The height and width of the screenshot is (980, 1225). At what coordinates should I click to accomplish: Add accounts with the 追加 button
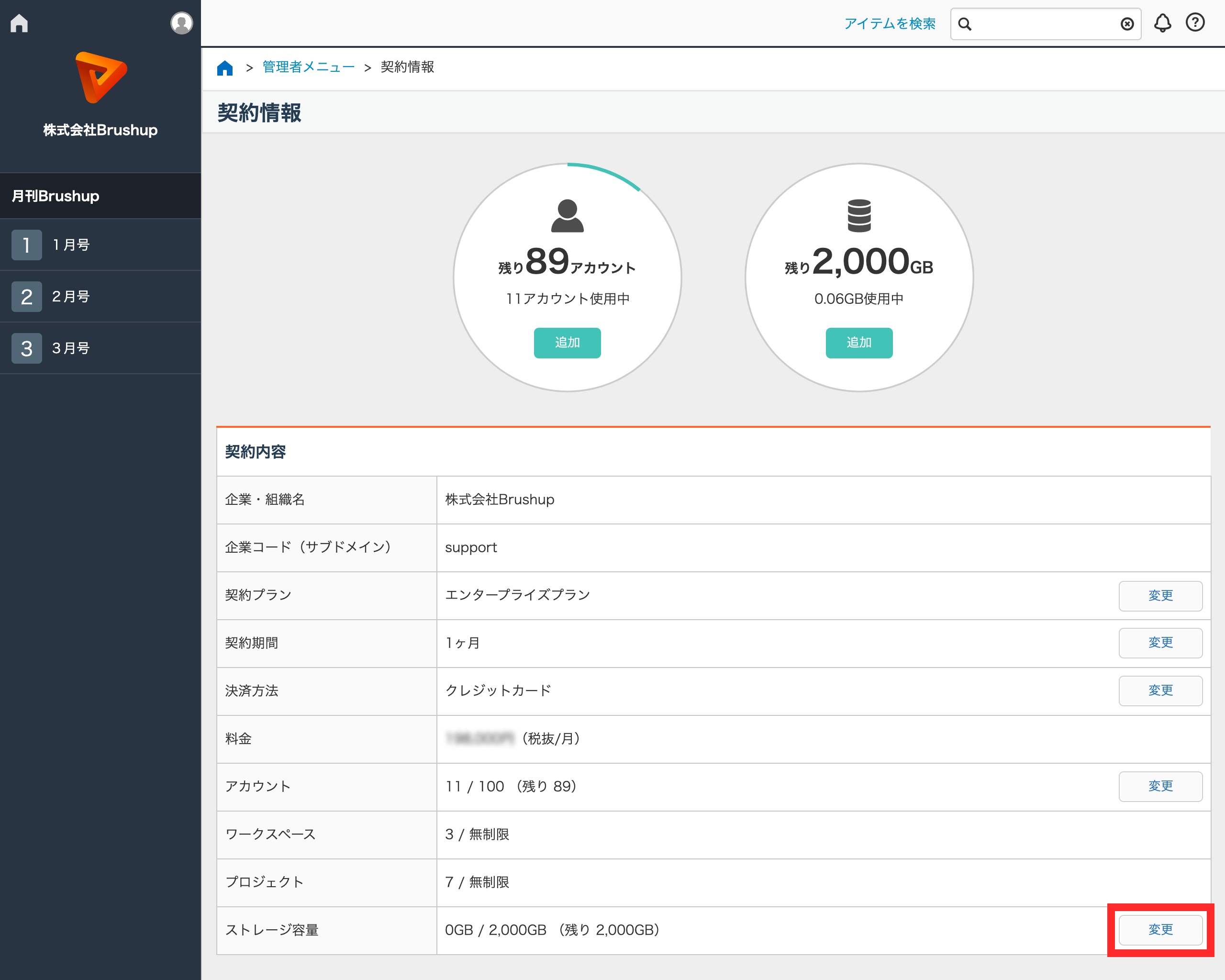[567, 343]
